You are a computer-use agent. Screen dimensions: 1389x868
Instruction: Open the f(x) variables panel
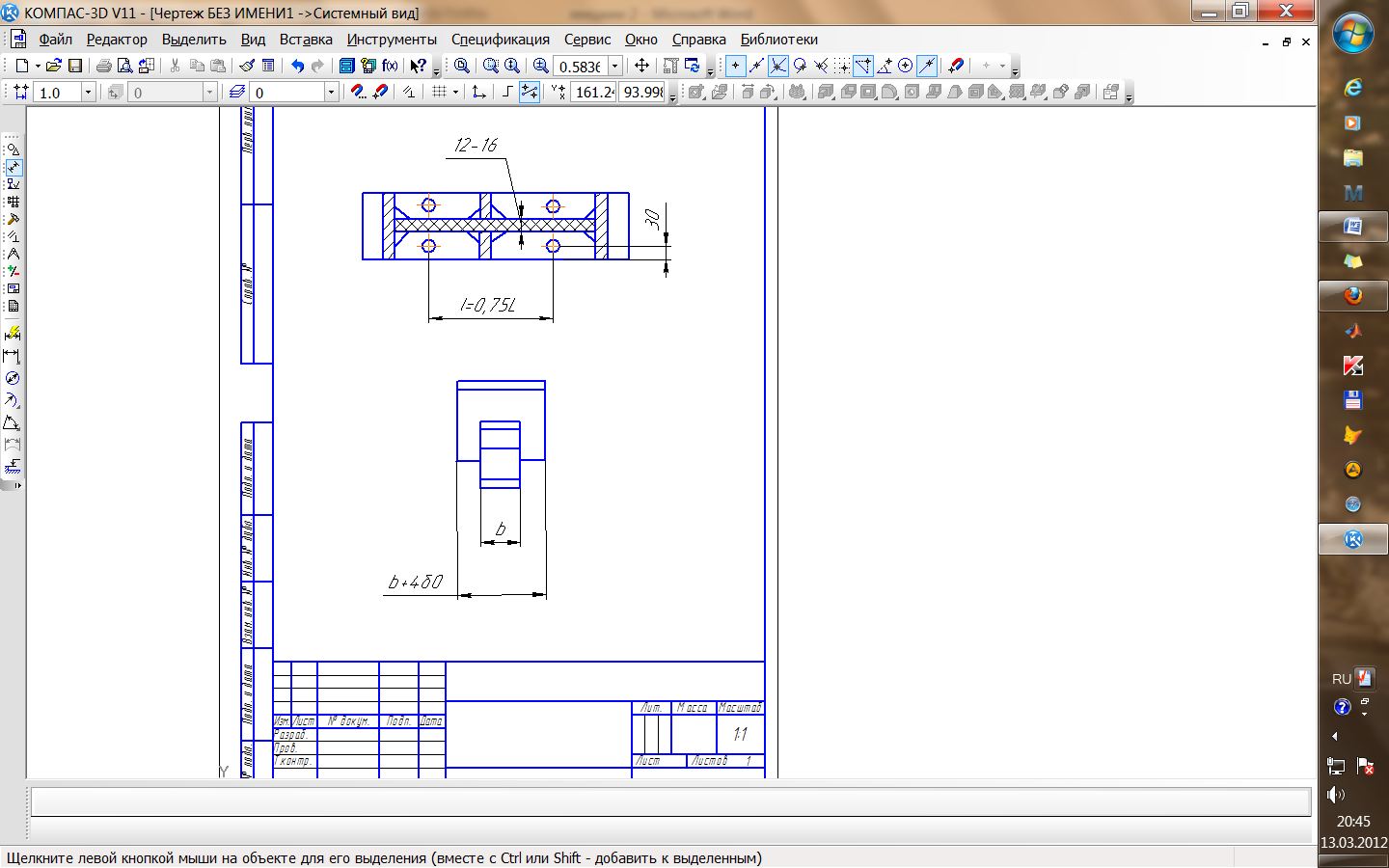tap(390, 66)
